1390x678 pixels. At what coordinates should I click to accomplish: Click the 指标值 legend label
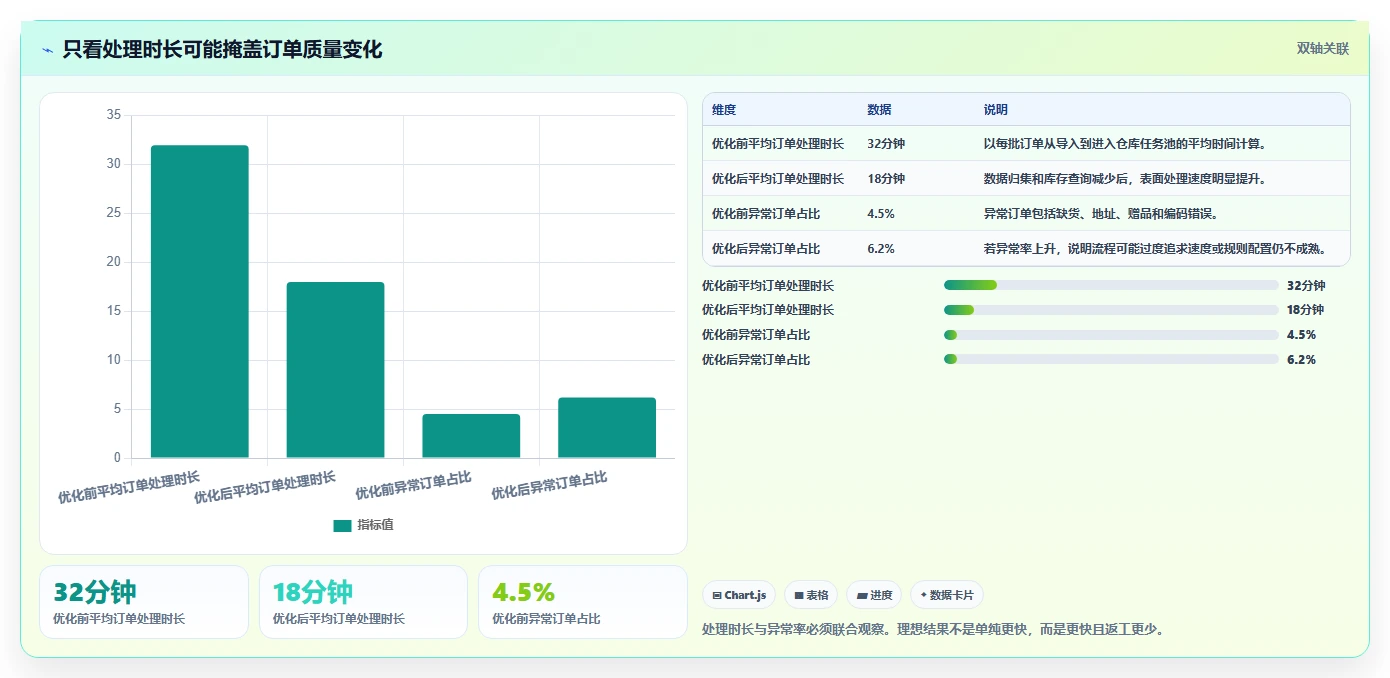(x=376, y=525)
